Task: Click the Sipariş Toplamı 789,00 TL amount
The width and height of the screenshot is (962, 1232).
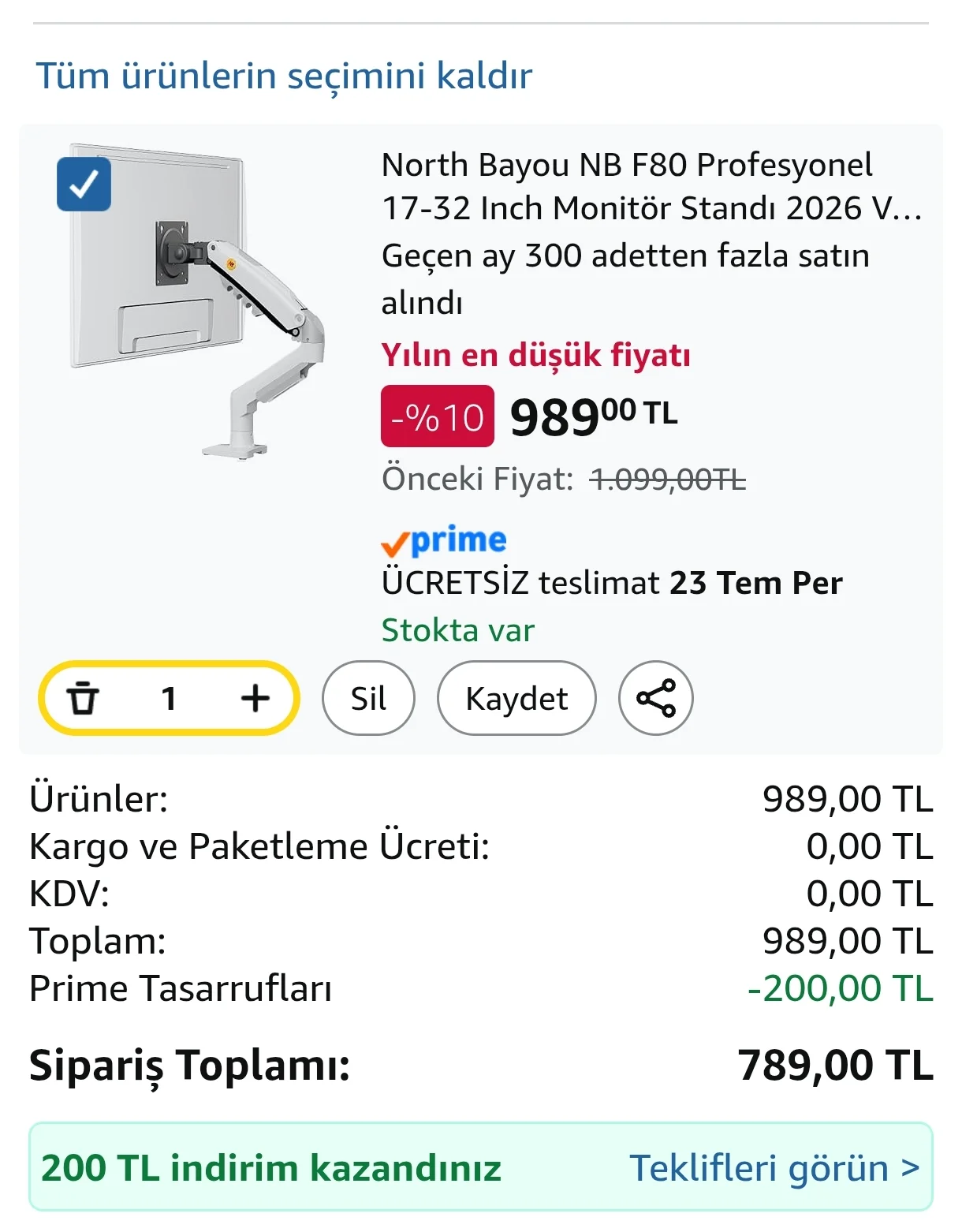Action: (x=836, y=1065)
